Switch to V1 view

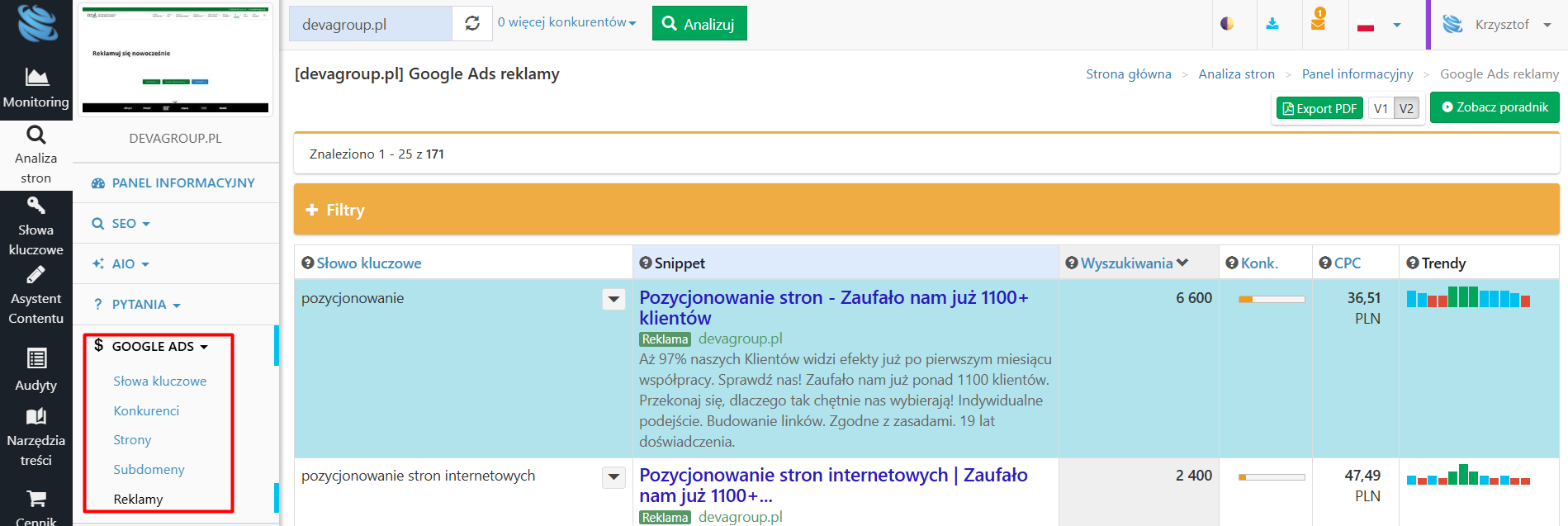click(1381, 108)
